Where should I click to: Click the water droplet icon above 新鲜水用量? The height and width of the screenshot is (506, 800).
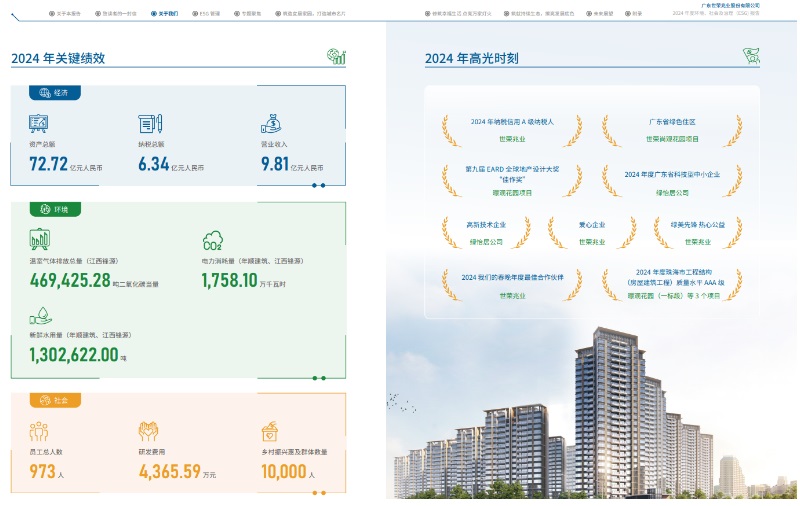click(38, 315)
